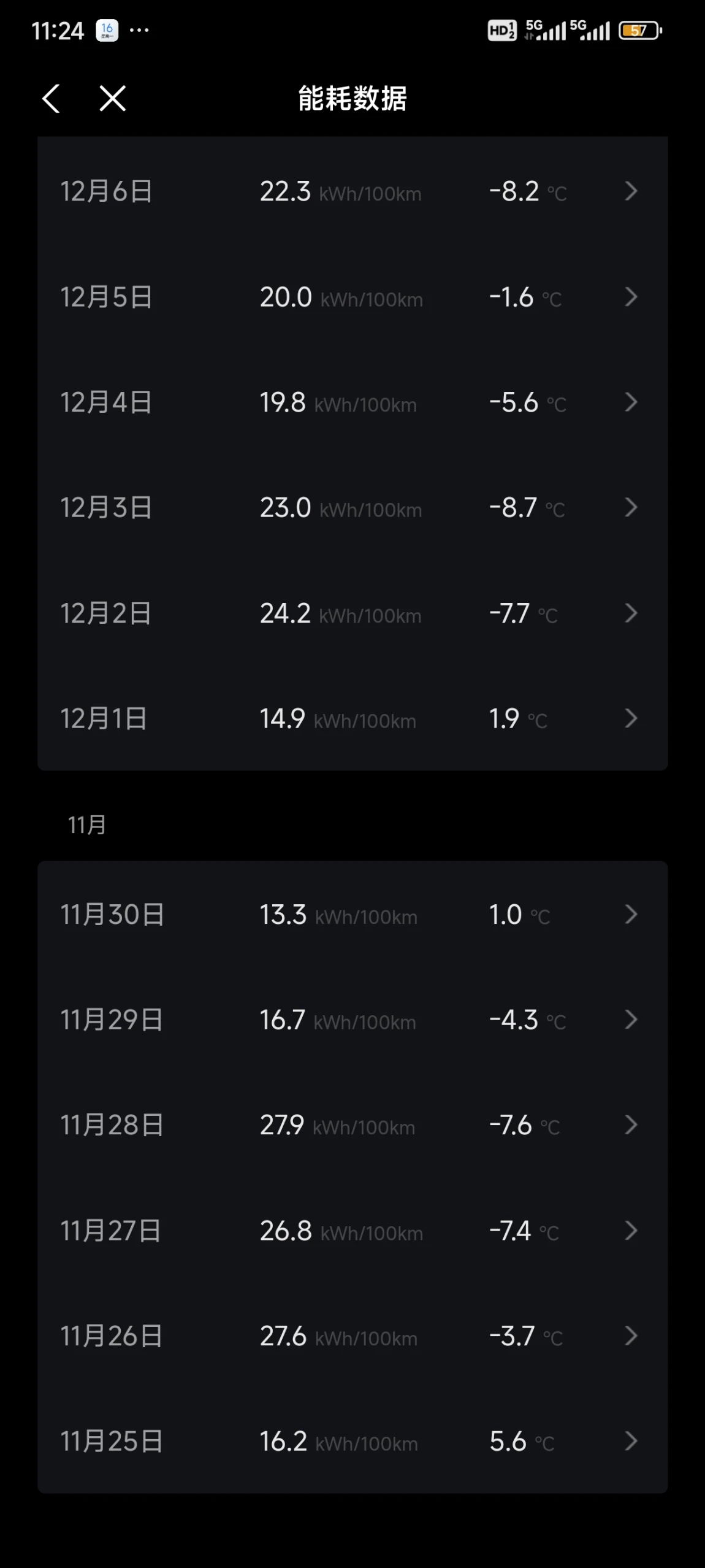Expand the 11月28日 entry chevron
Image resolution: width=705 pixels, height=1568 pixels.
(631, 1124)
